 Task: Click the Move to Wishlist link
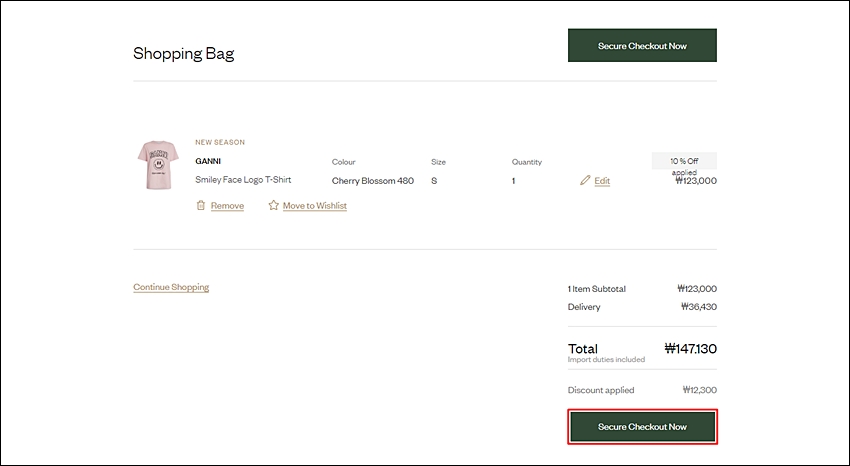pos(314,206)
